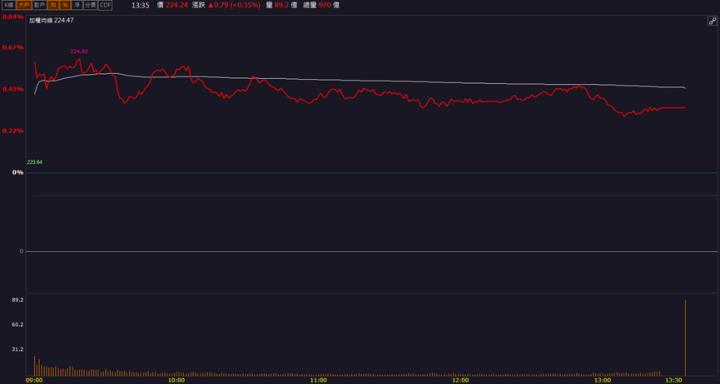Toggle the orange 均 average-line button
This screenshot has height=384, width=720.
click(54, 5)
